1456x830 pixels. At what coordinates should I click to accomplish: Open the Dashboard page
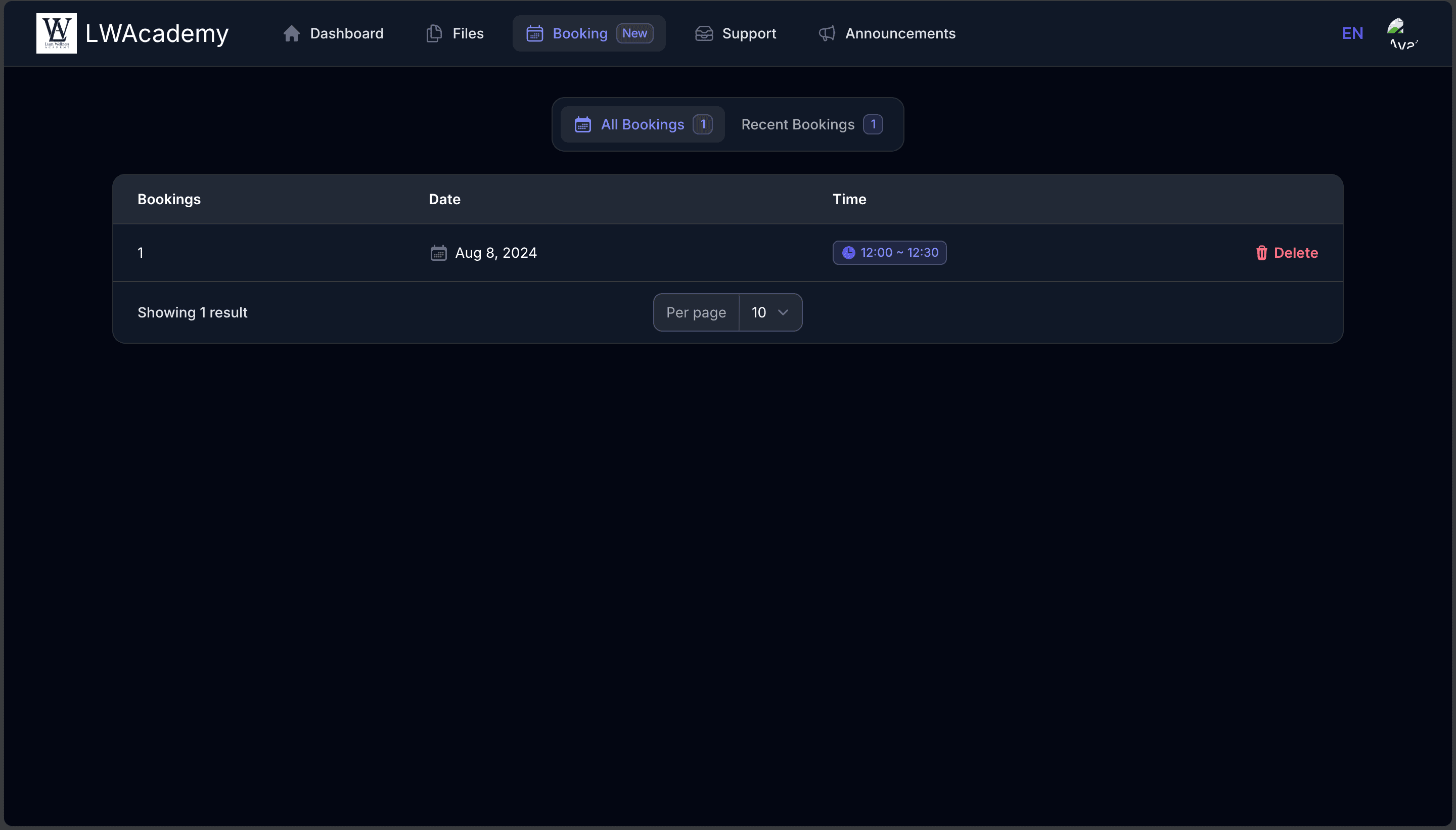[x=346, y=33]
